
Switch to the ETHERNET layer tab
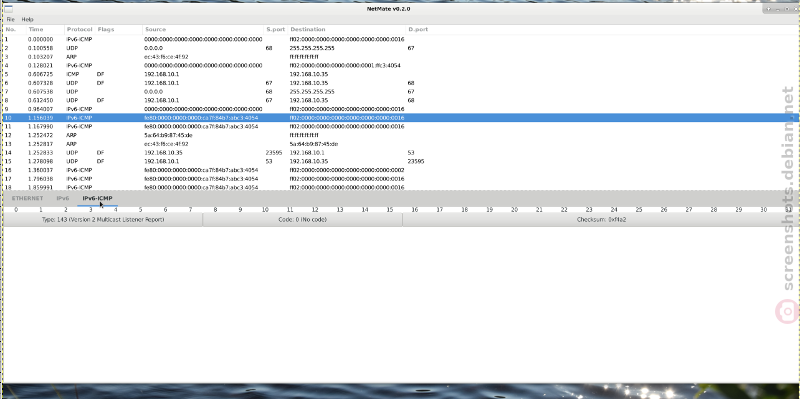(28, 198)
